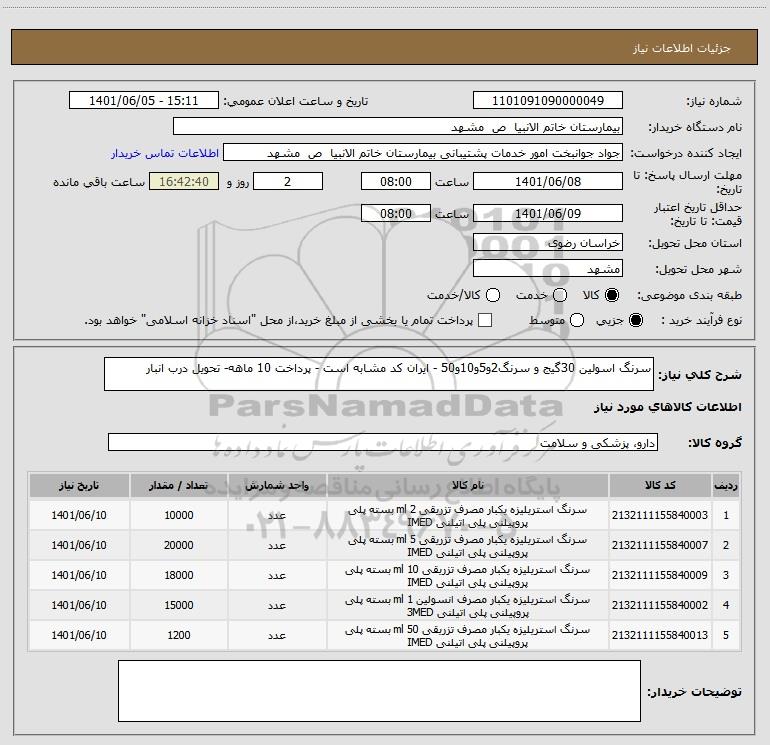Click the delivery city field مشهد
Image resolution: width=770 pixels, height=745 pixels.
pos(548,268)
